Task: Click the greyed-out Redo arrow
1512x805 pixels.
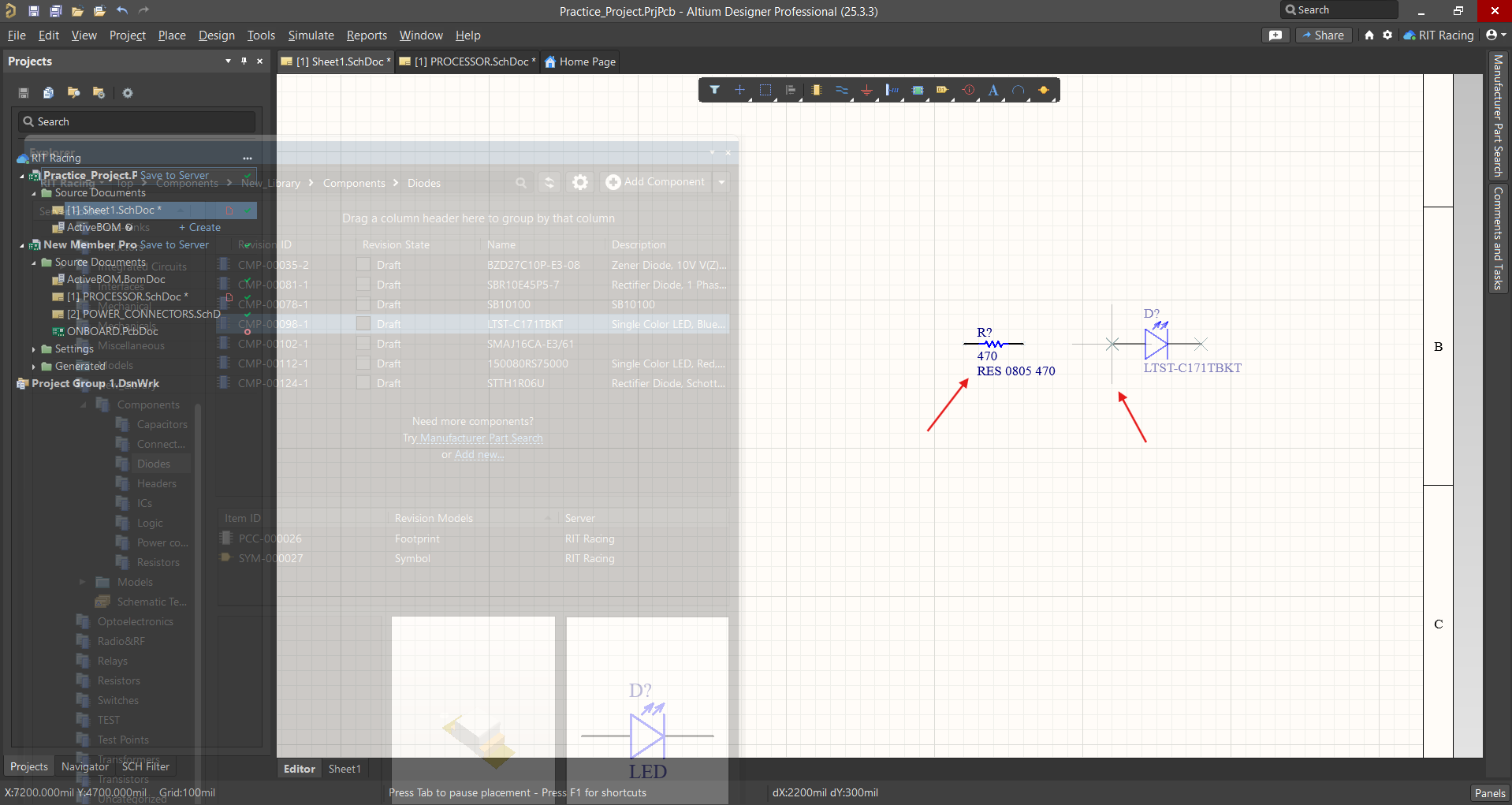Action: coord(143,11)
